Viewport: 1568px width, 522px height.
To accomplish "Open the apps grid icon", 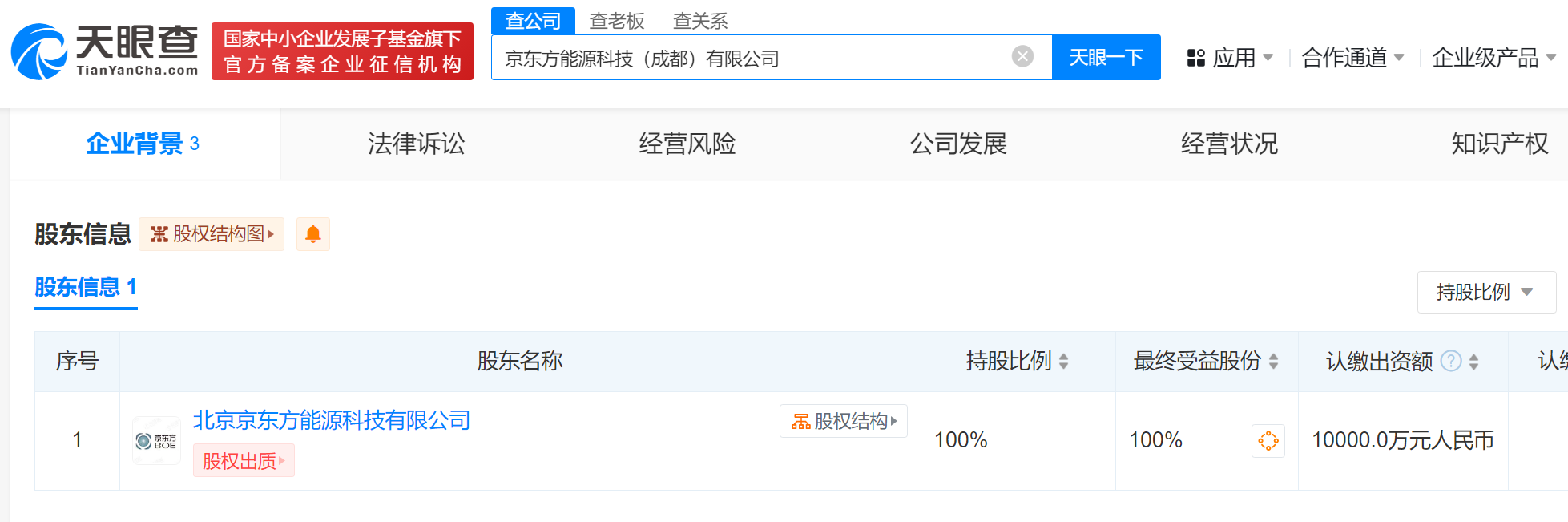I will (x=1195, y=58).
